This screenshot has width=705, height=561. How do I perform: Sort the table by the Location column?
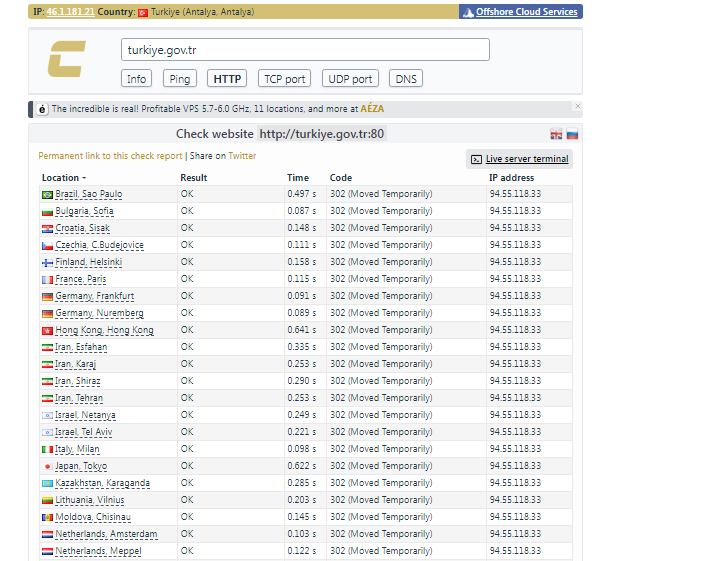tap(64, 178)
